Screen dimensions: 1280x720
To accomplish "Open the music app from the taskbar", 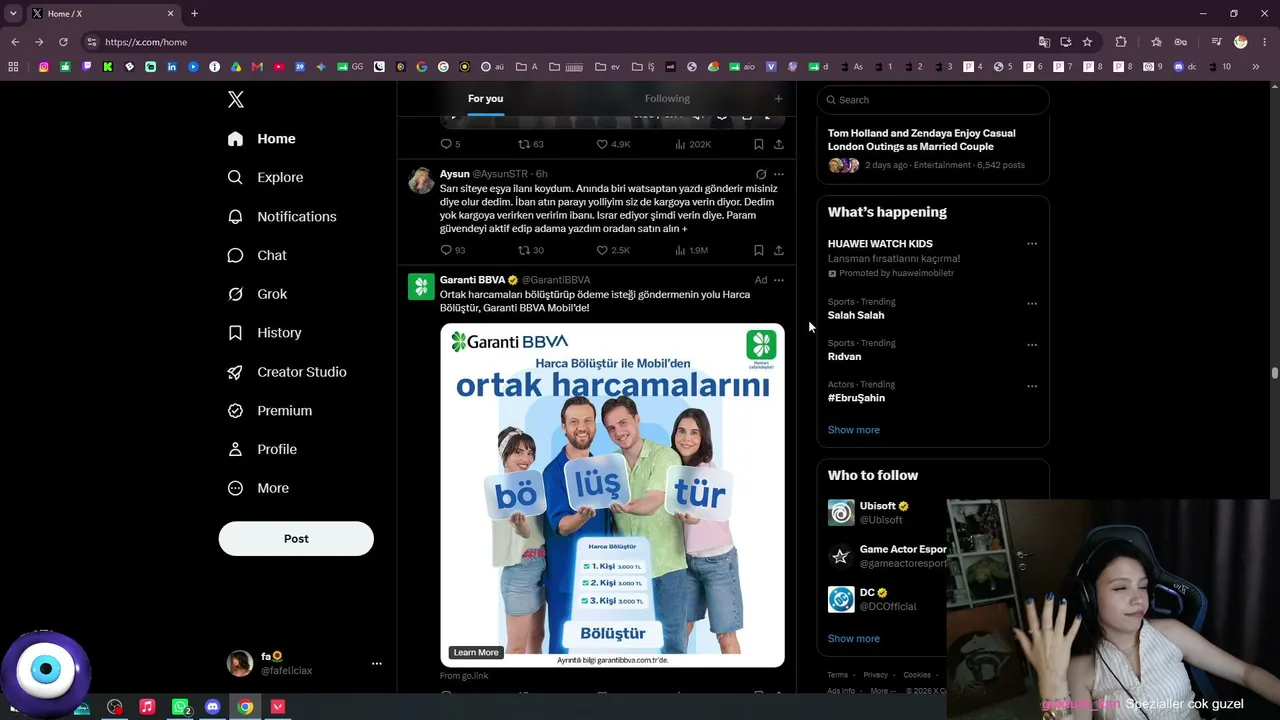I will pyautogui.click(x=147, y=707).
